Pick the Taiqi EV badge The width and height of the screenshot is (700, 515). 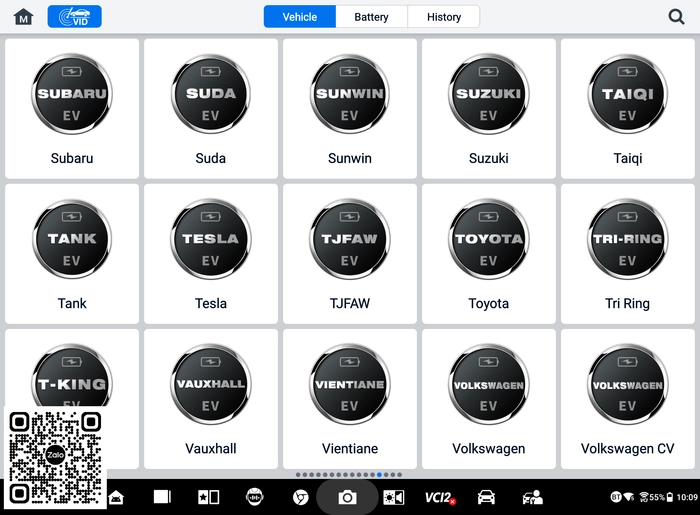628,94
